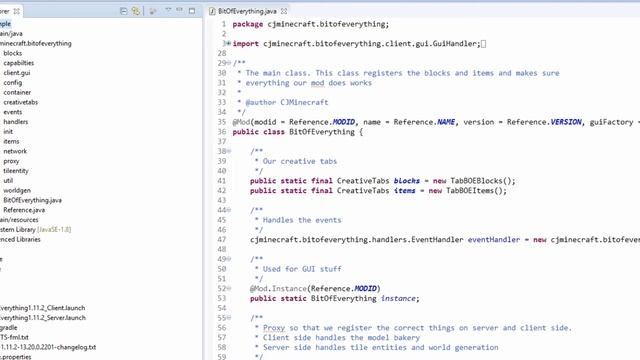Close the BitOfEverything.java editor tab

tap(284, 11)
